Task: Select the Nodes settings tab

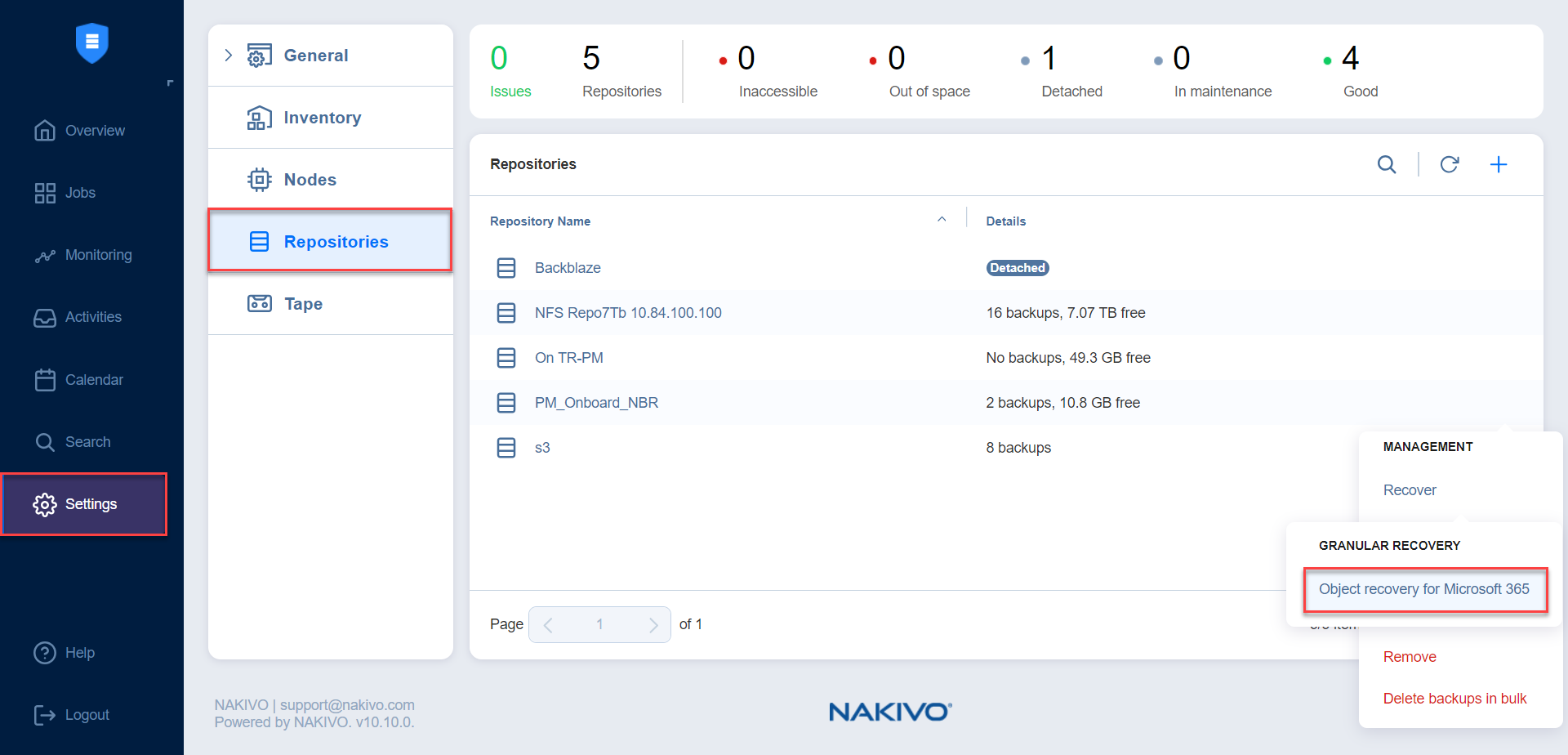Action: click(331, 180)
